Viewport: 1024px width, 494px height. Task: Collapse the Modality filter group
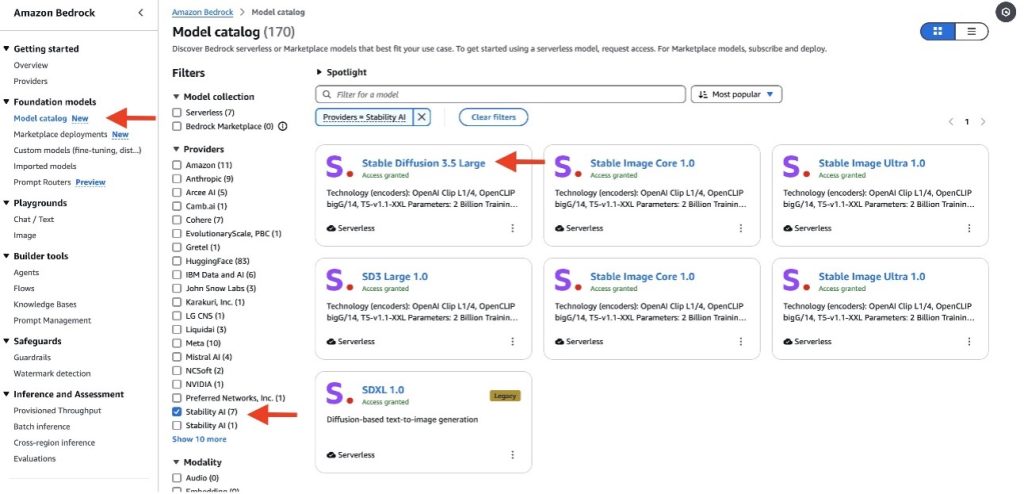click(176, 462)
